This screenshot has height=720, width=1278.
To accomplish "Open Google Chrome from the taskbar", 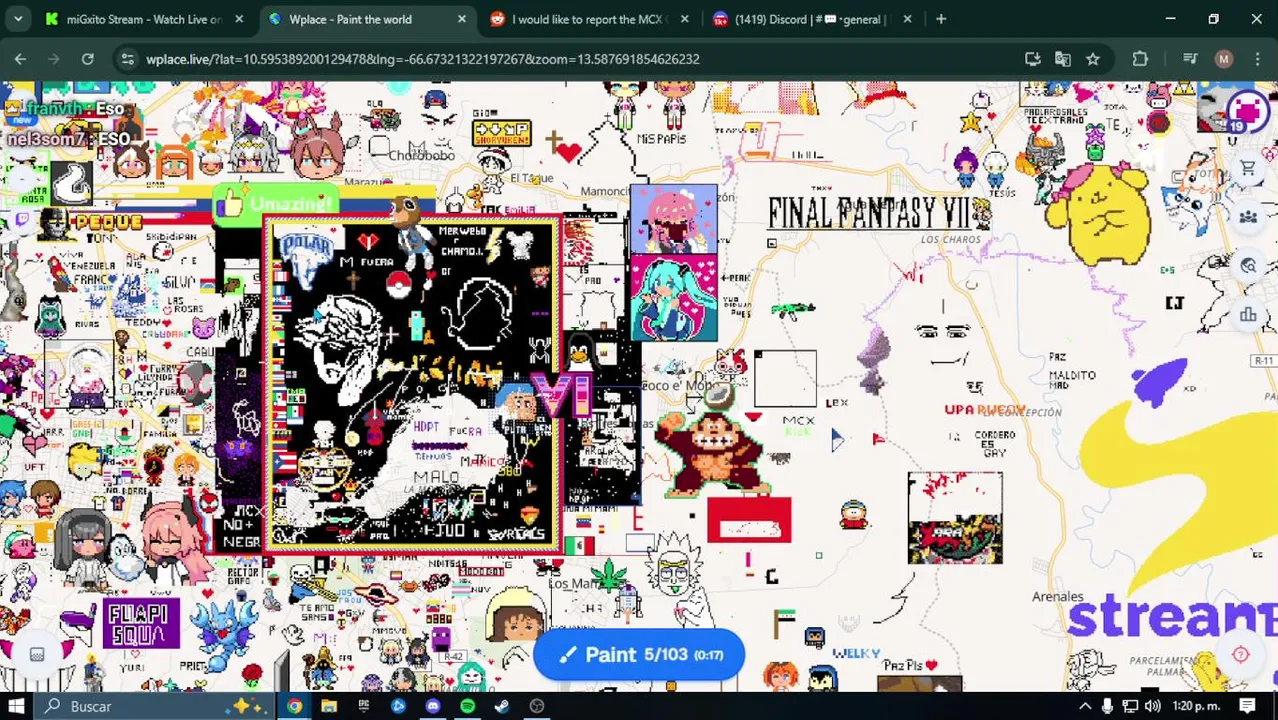I will [294, 707].
